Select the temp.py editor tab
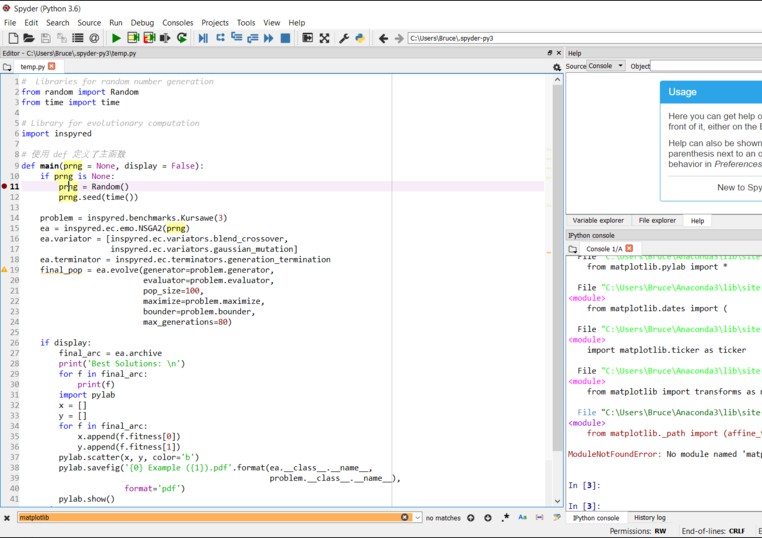 click(32, 67)
